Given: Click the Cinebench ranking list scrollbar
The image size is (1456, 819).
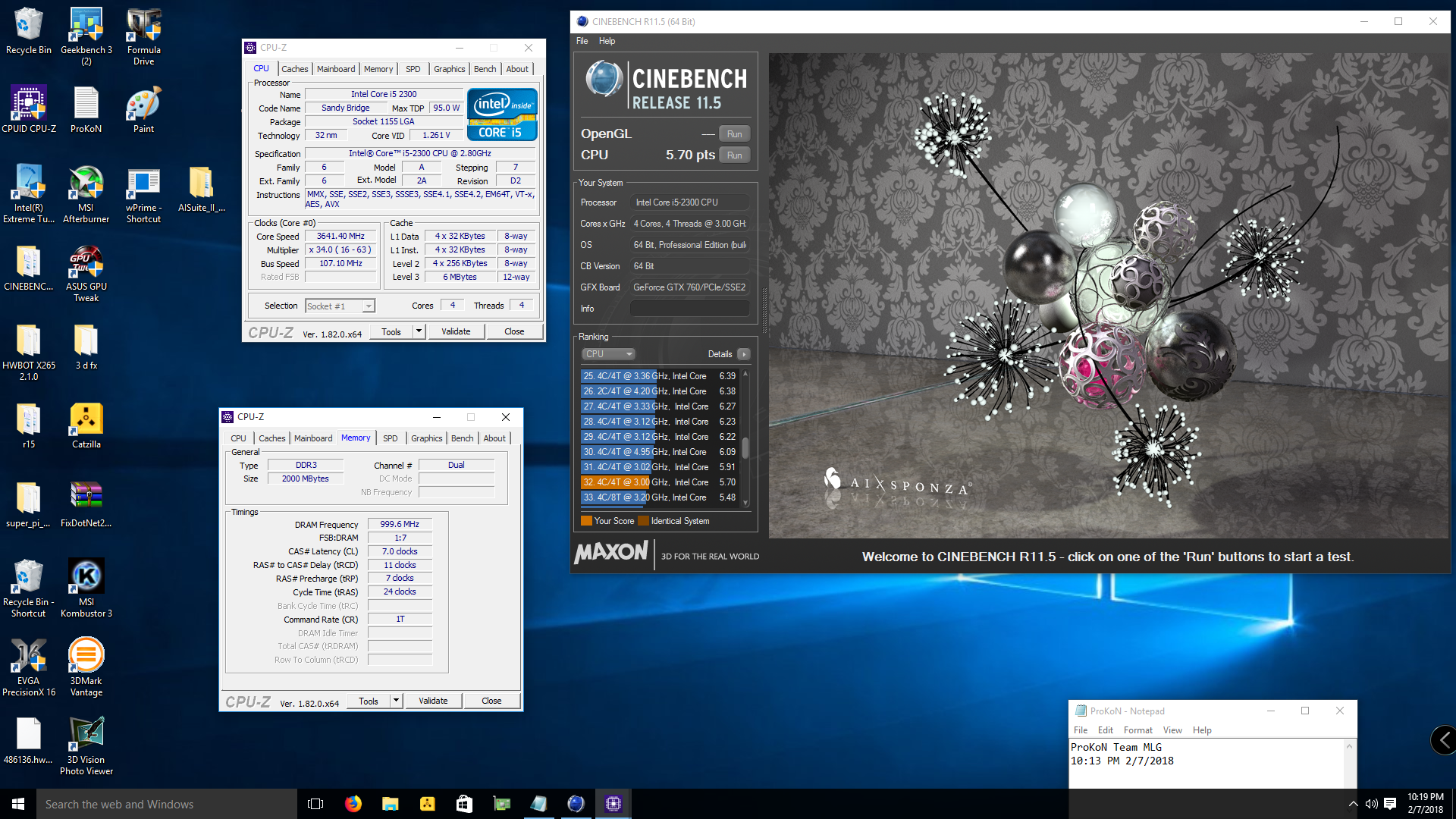Looking at the screenshot, I should (745, 447).
